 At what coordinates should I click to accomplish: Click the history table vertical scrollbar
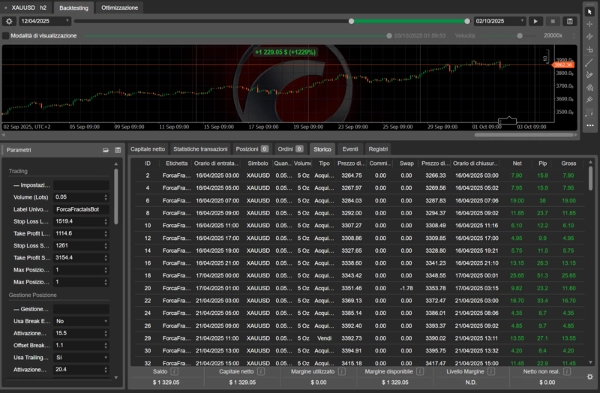point(590,178)
